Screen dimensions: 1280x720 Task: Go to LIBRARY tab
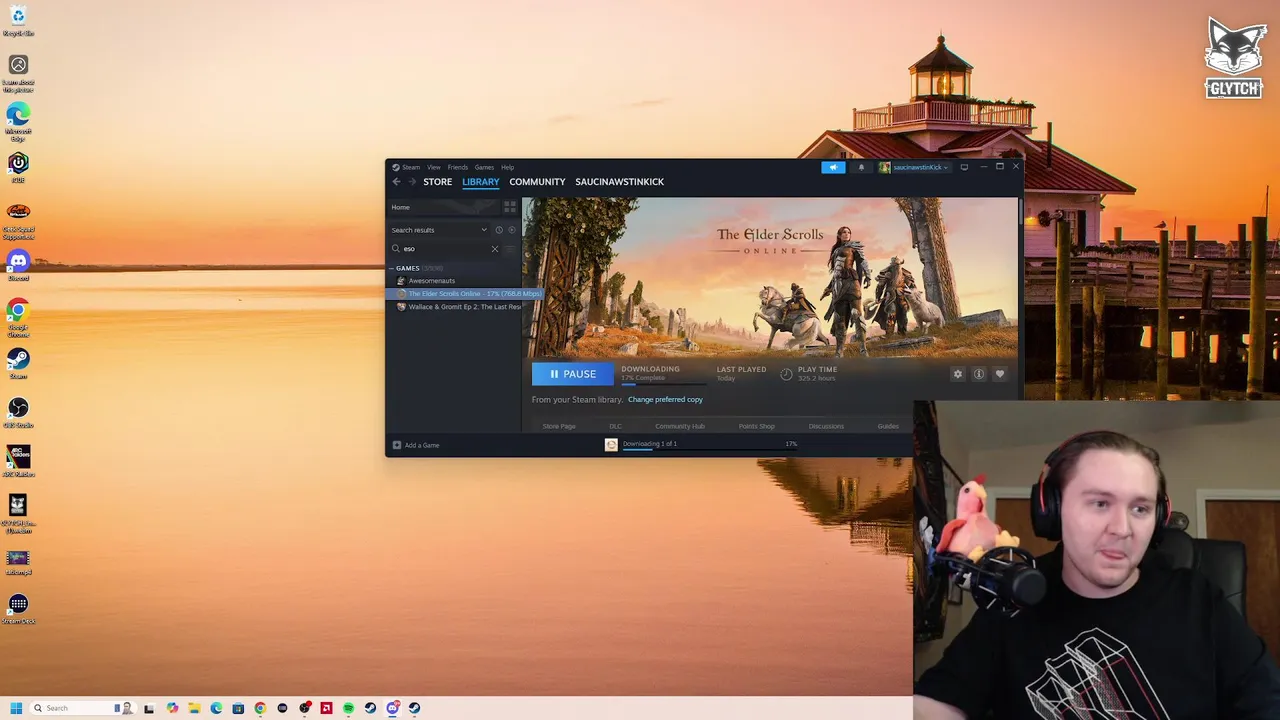(481, 182)
